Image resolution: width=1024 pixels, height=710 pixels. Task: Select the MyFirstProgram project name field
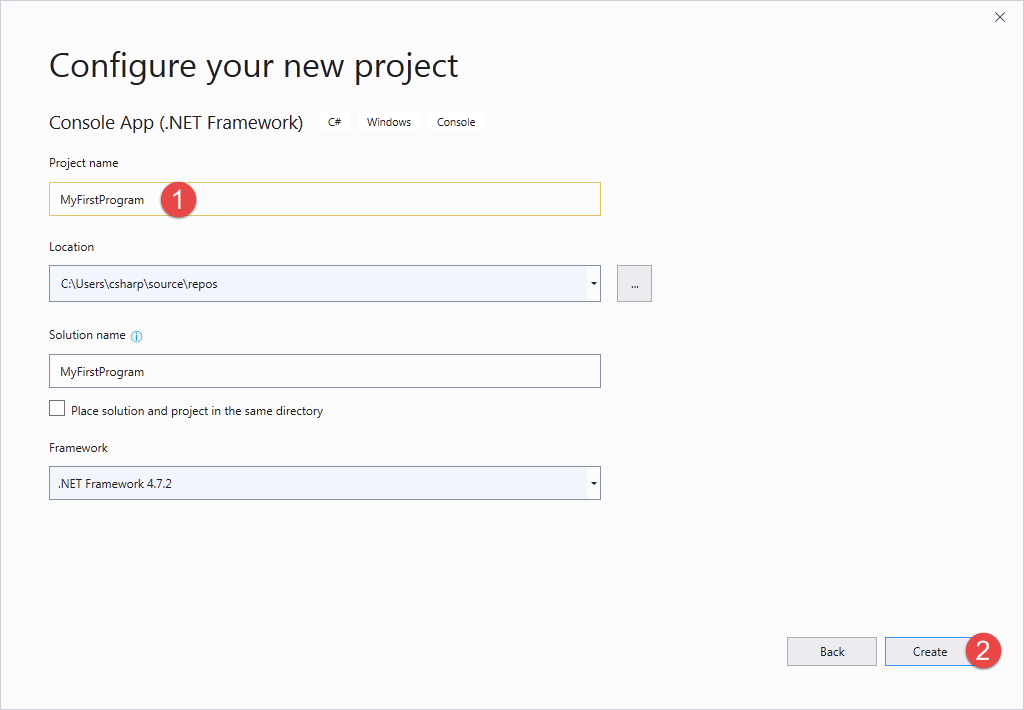(324, 199)
